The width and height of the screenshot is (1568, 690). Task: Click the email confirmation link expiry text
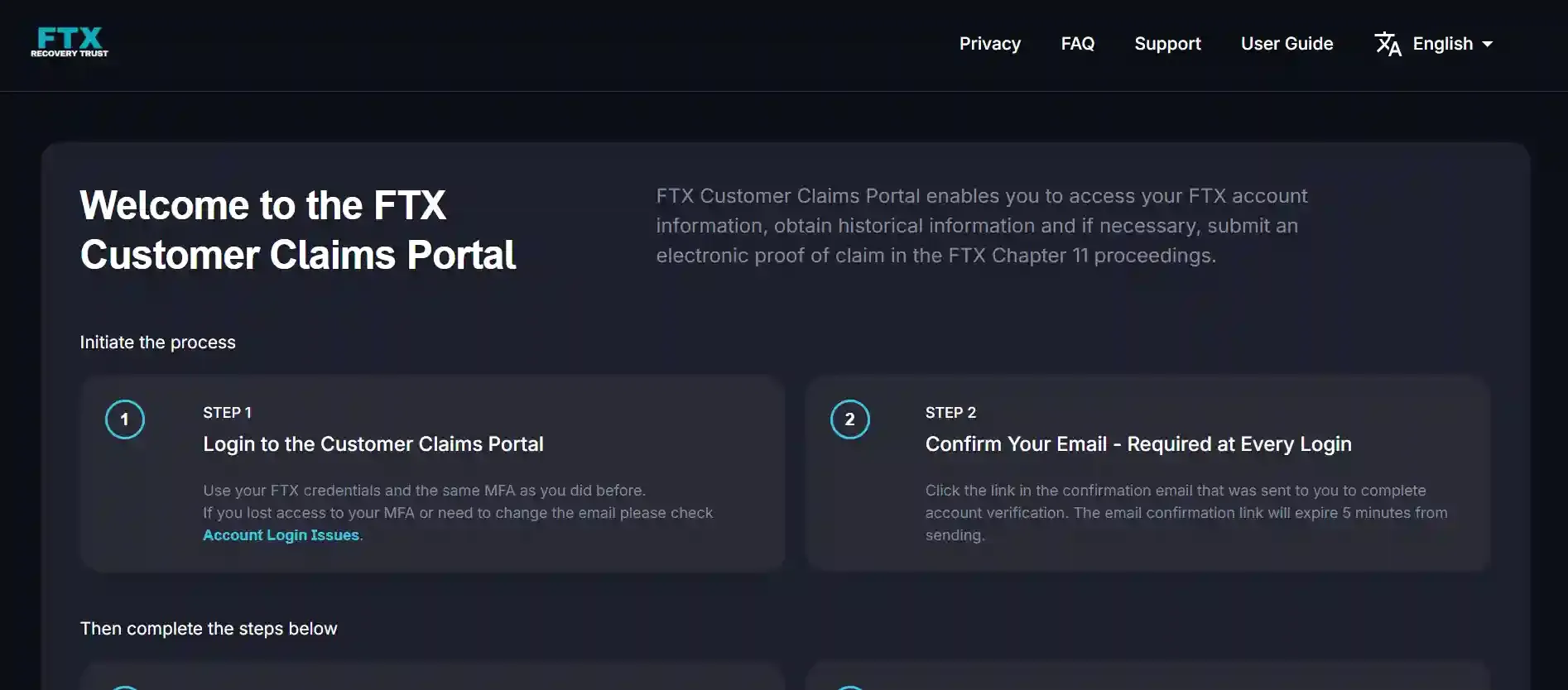click(x=1186, y=513)
